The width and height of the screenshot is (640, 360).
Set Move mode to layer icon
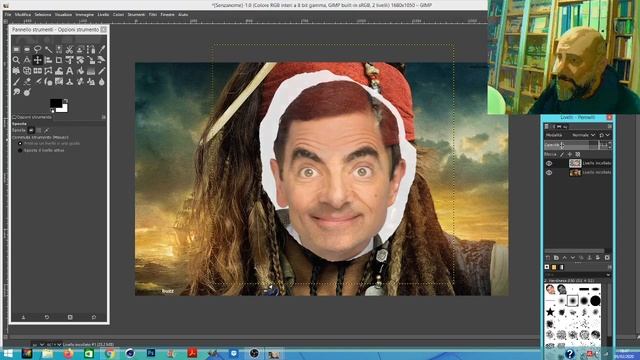tap(31, 130)
